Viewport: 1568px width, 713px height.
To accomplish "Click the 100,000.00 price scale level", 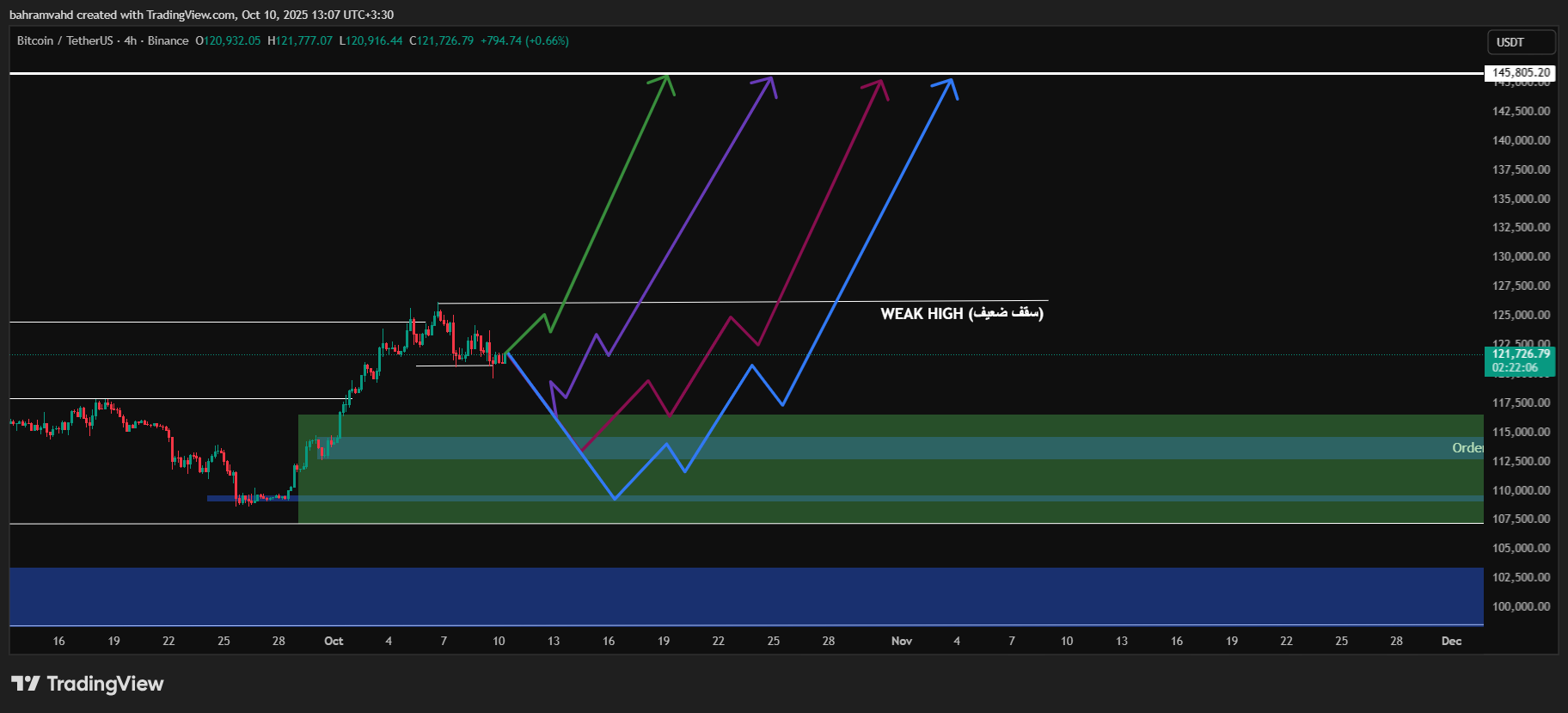I will click(1520, 606).
